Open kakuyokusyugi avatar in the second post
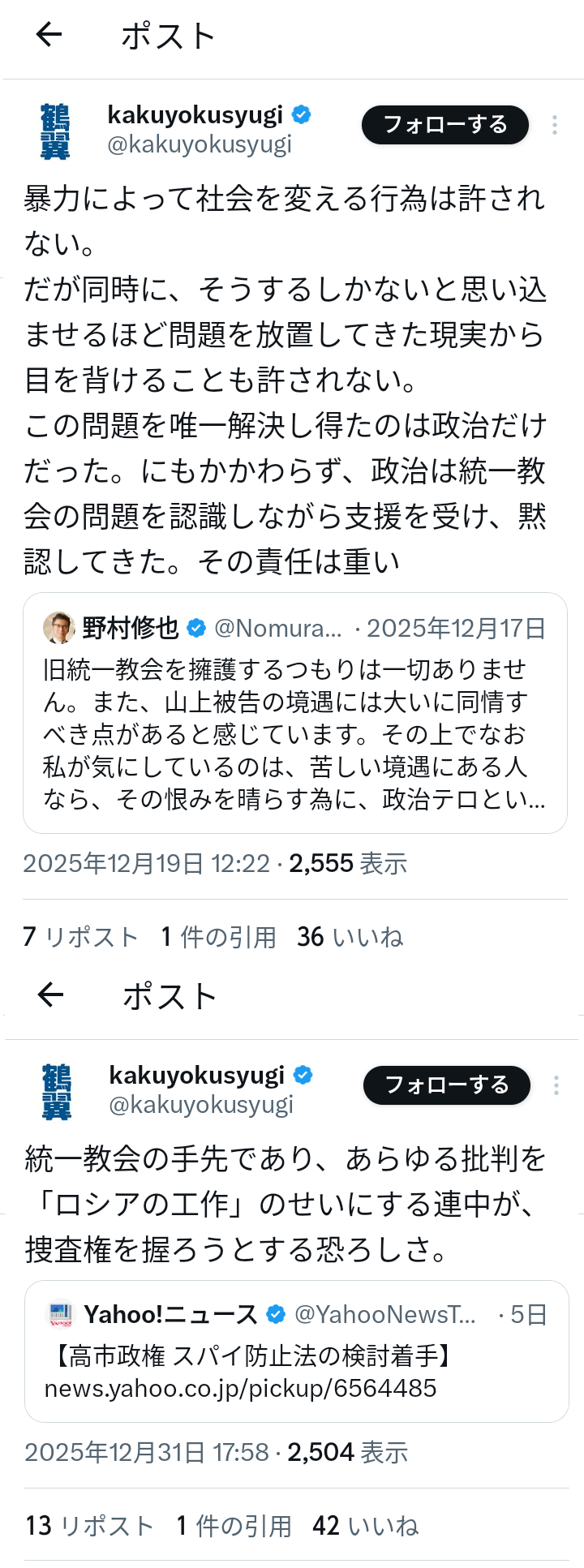584x1568 pixels. [x=57, y=1091]
